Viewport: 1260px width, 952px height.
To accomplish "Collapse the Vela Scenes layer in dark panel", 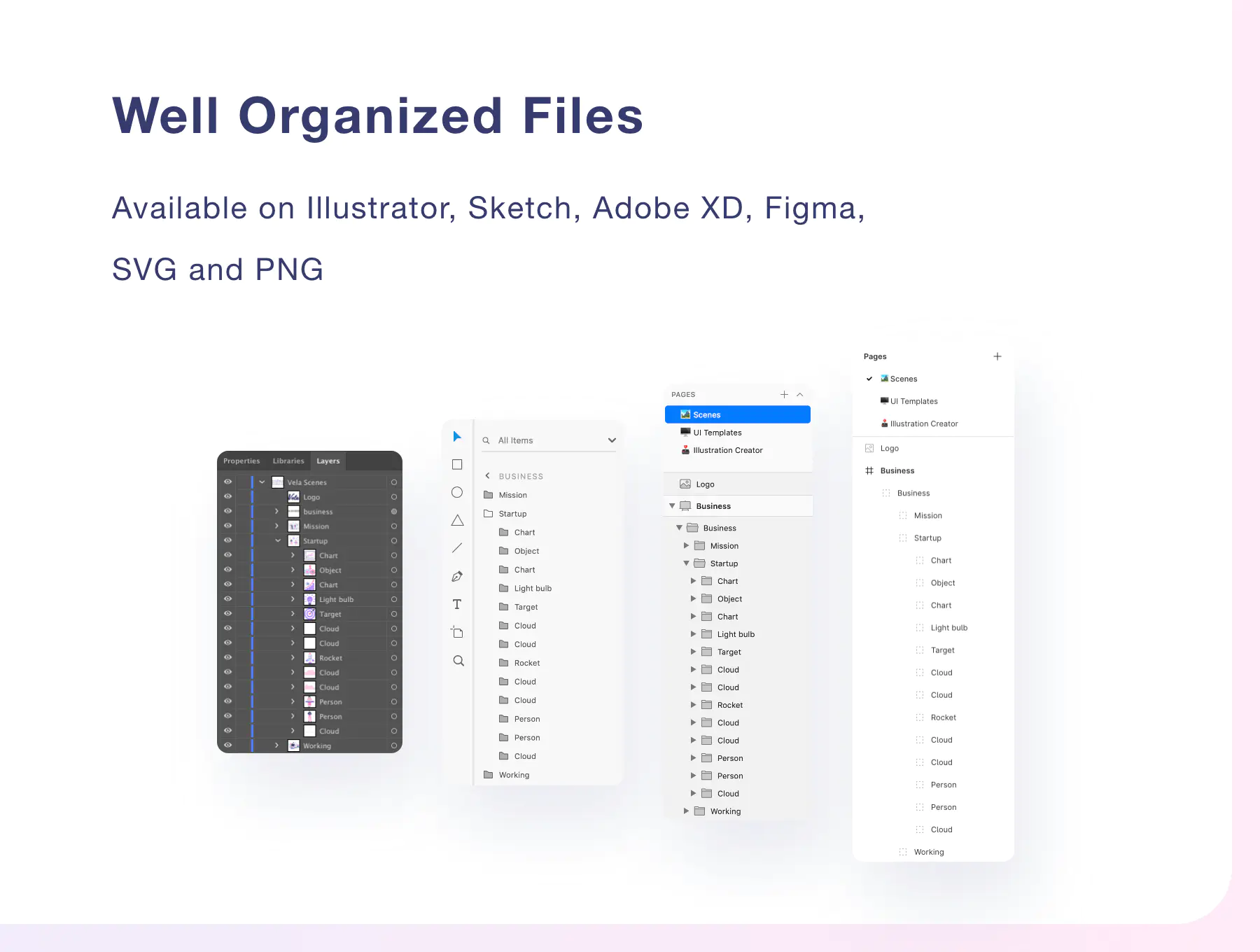I will (262, 482).
